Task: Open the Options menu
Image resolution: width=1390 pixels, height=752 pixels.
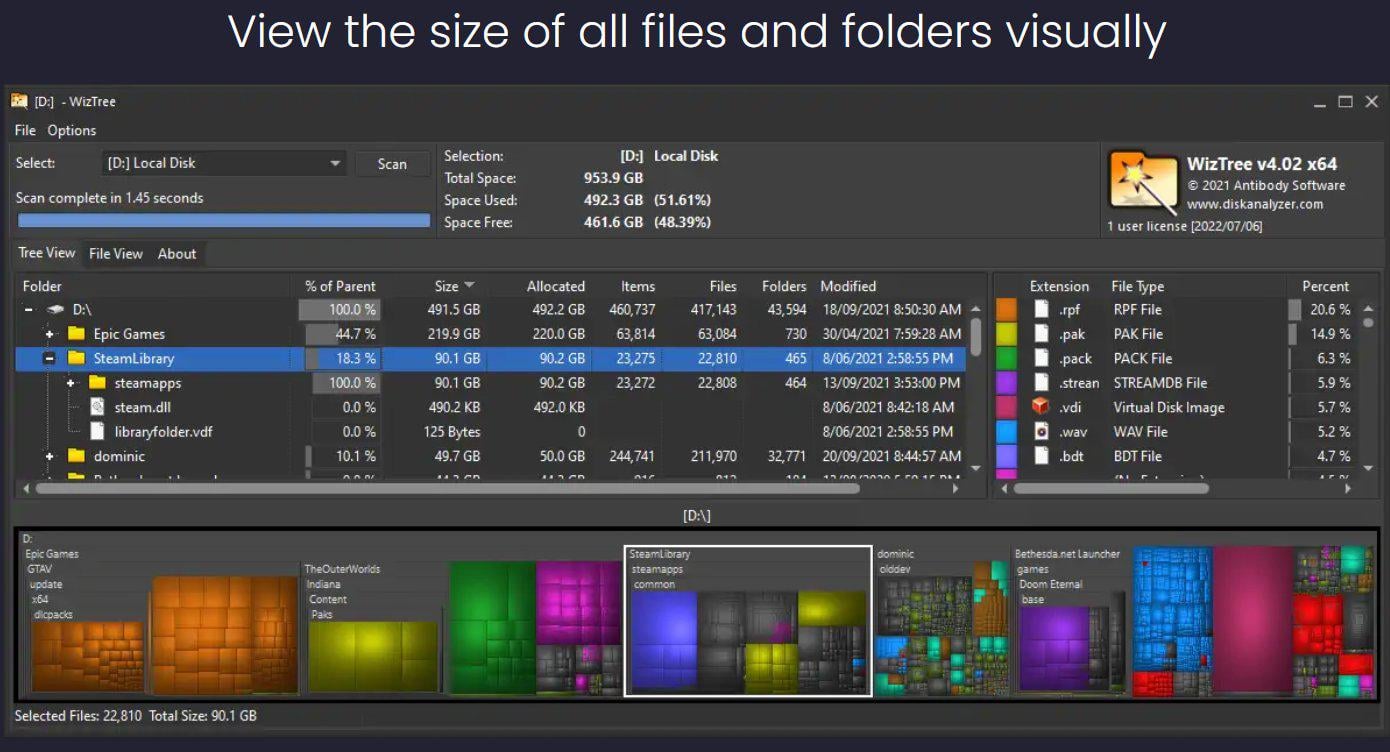Action: tap(72, 130)
